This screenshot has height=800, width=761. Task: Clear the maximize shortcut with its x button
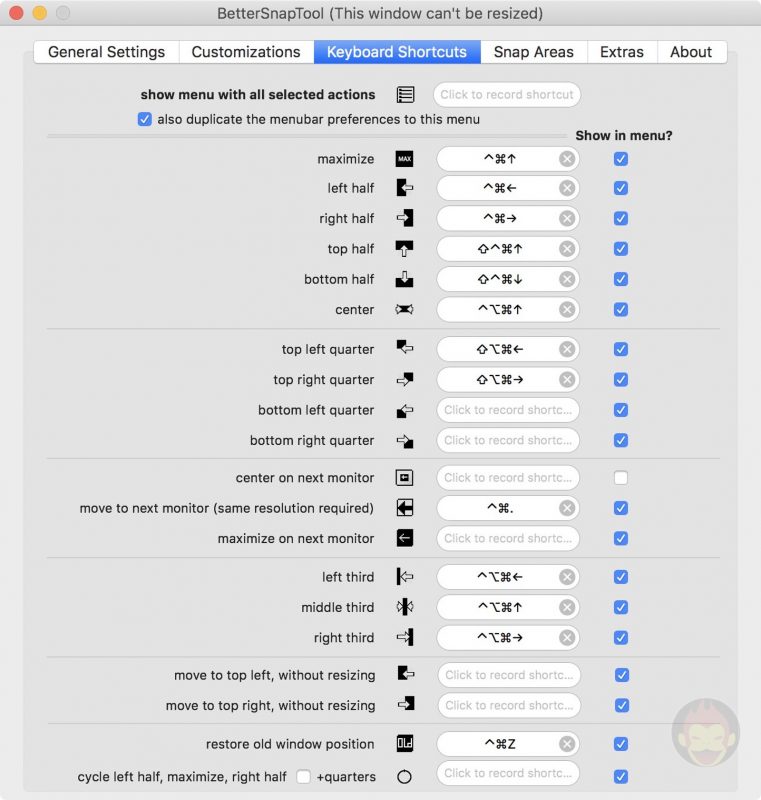[x=567, y=158]
